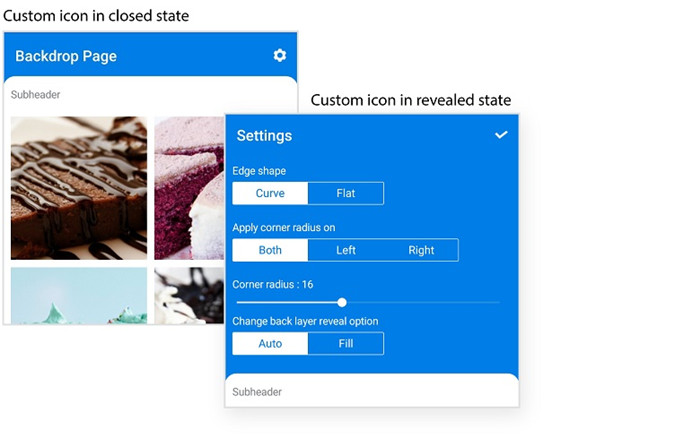Click Subheader below the Settings panel

click(257, 392)
